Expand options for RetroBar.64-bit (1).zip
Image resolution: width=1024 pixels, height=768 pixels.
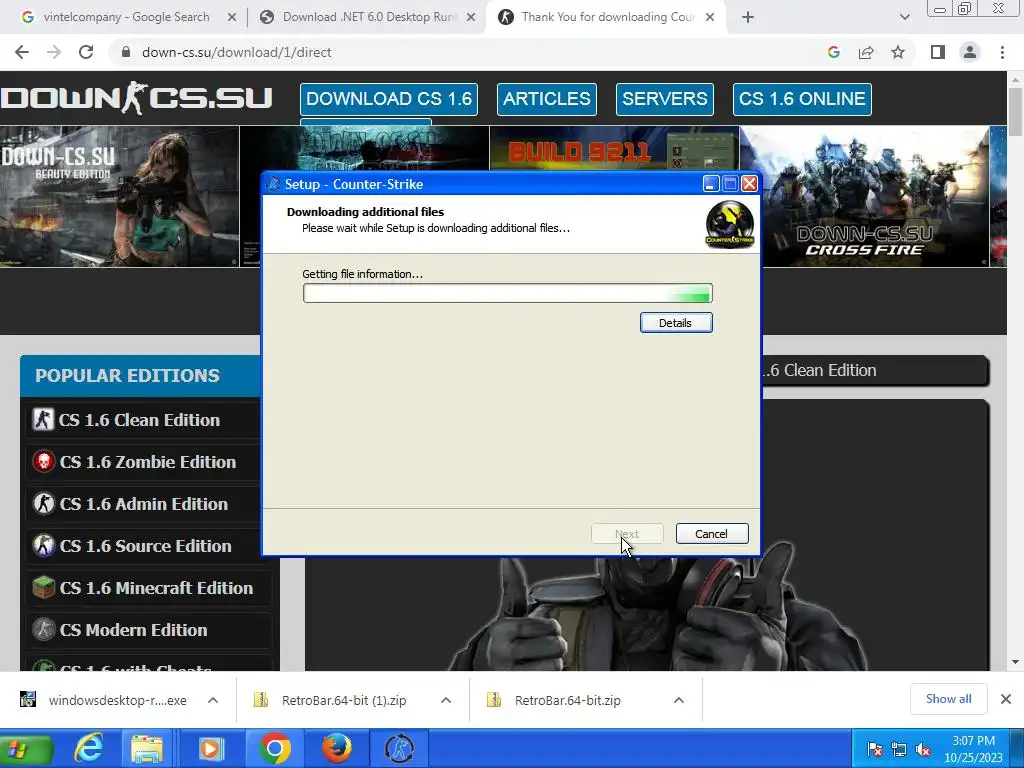tap(446, 700)
